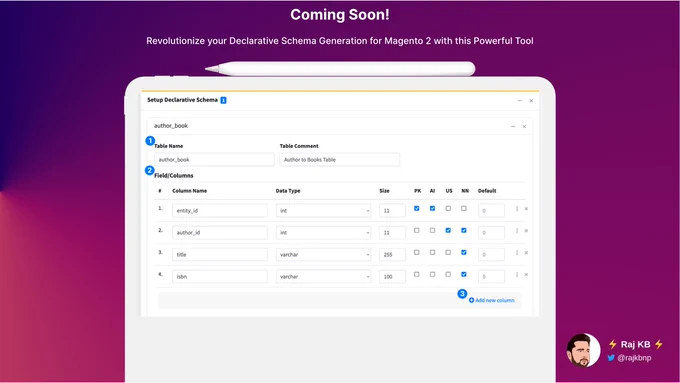Enable US checkbox for isbn row
Screen dimensions: 680x383
(448, 274)
